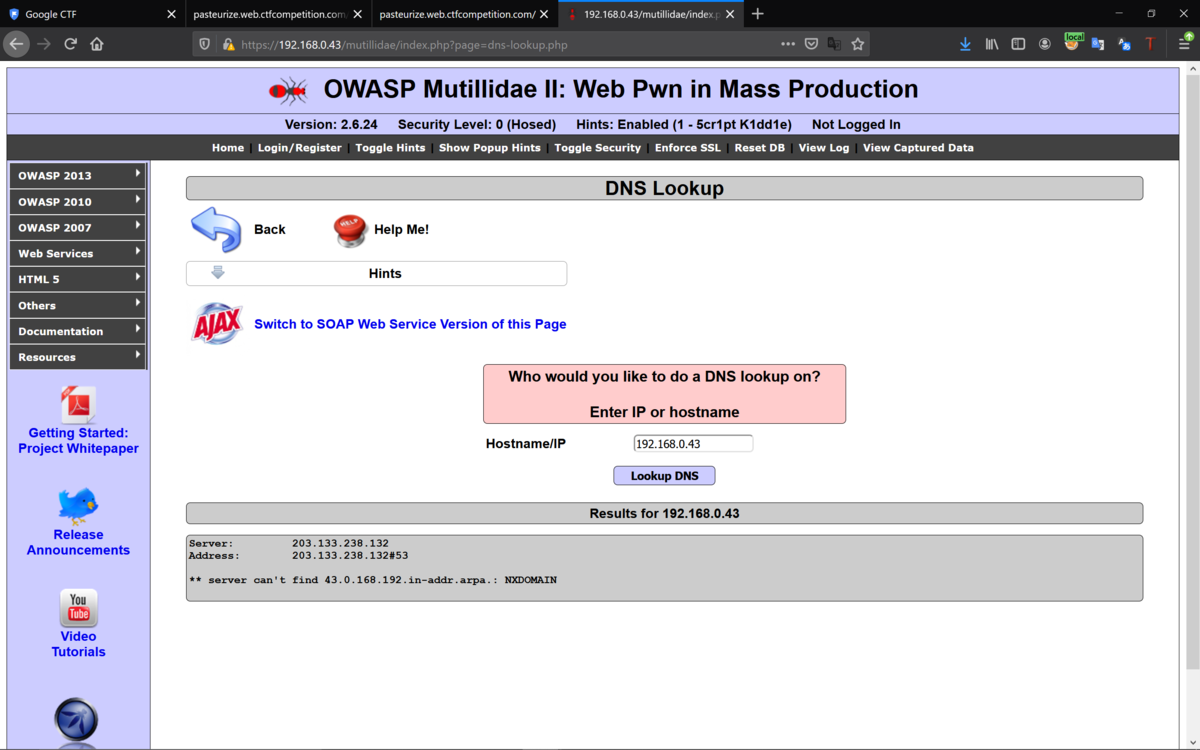This screenshot has height=750, width=1200.
Task: Click the insecure connection padlock icon
Action: (228, 44)
